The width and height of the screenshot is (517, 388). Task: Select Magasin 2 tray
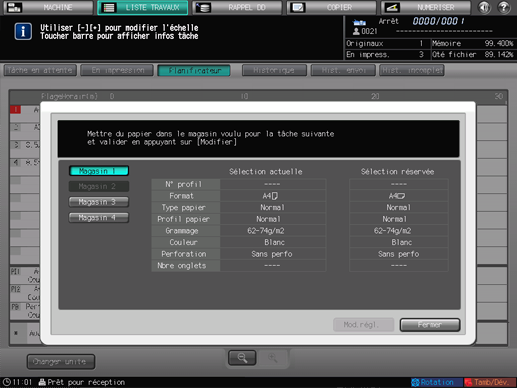[x=99, y=186]
